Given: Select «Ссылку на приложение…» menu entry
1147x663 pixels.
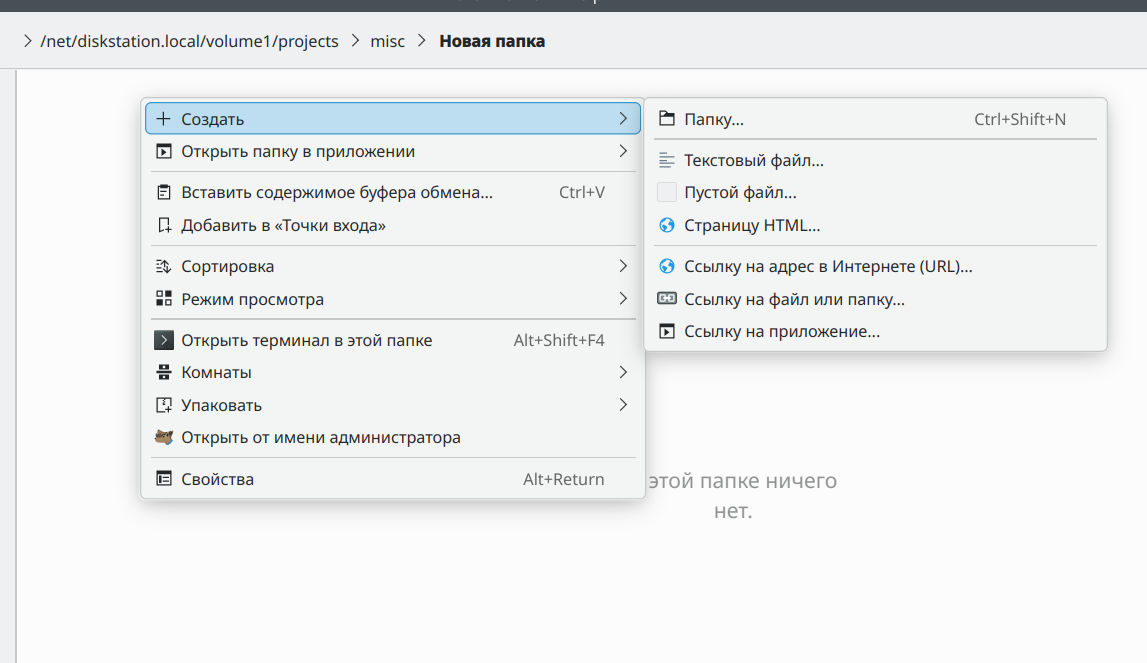Looking at the screenshot, I should tap(781, 331).
